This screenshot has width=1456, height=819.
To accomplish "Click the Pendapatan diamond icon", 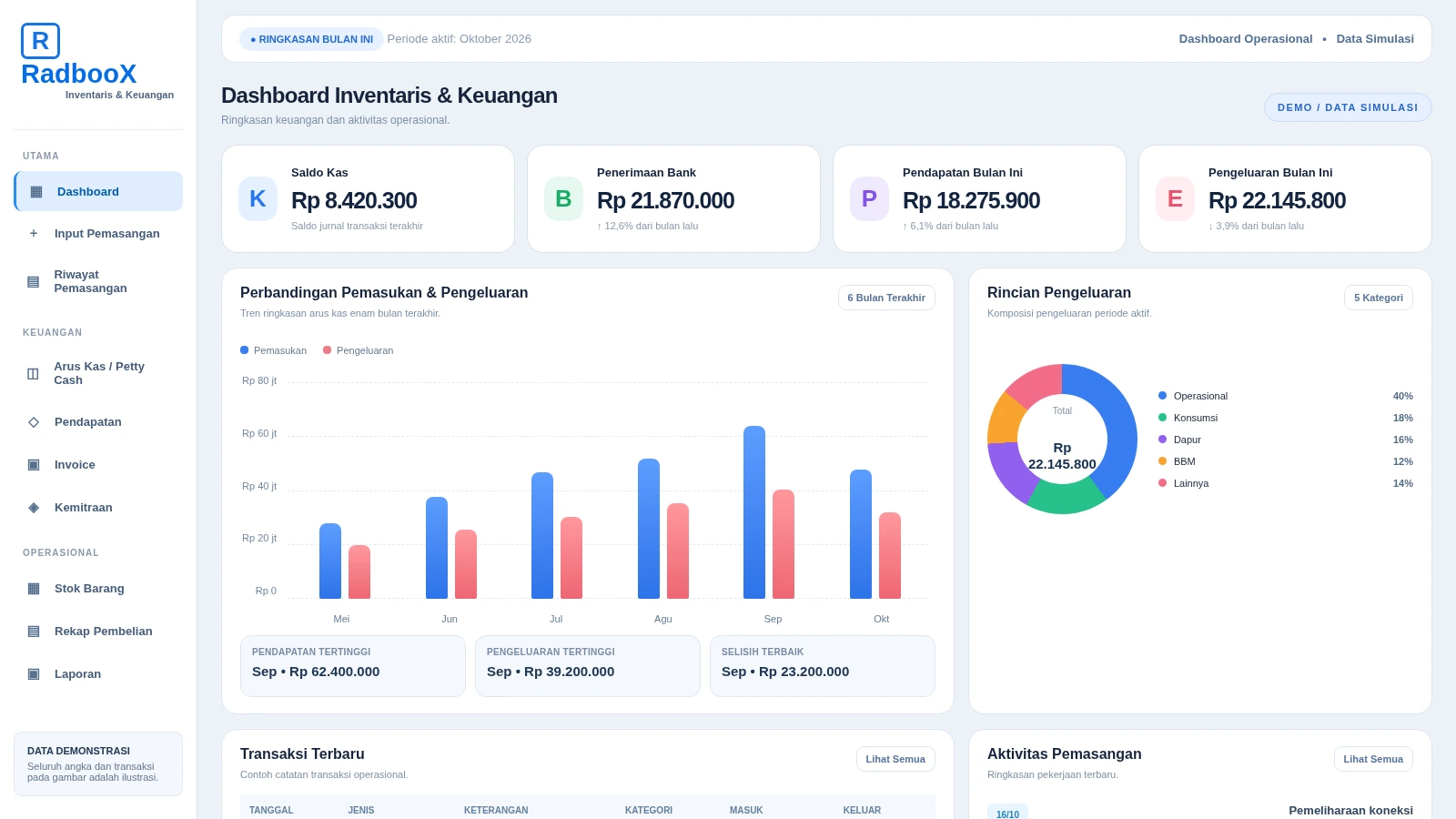I will pyautogui.click(x=34, y=421).
